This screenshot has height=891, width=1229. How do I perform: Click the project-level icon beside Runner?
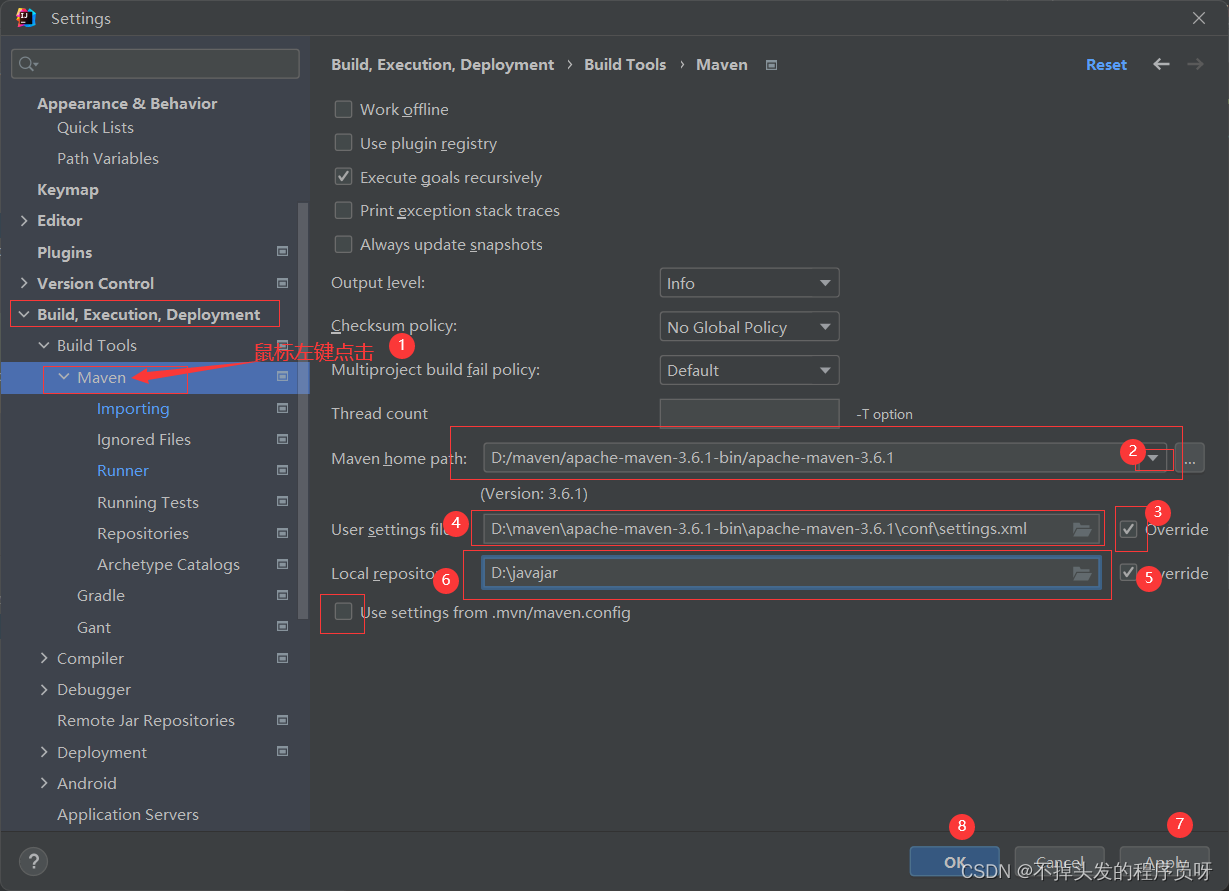282,470
